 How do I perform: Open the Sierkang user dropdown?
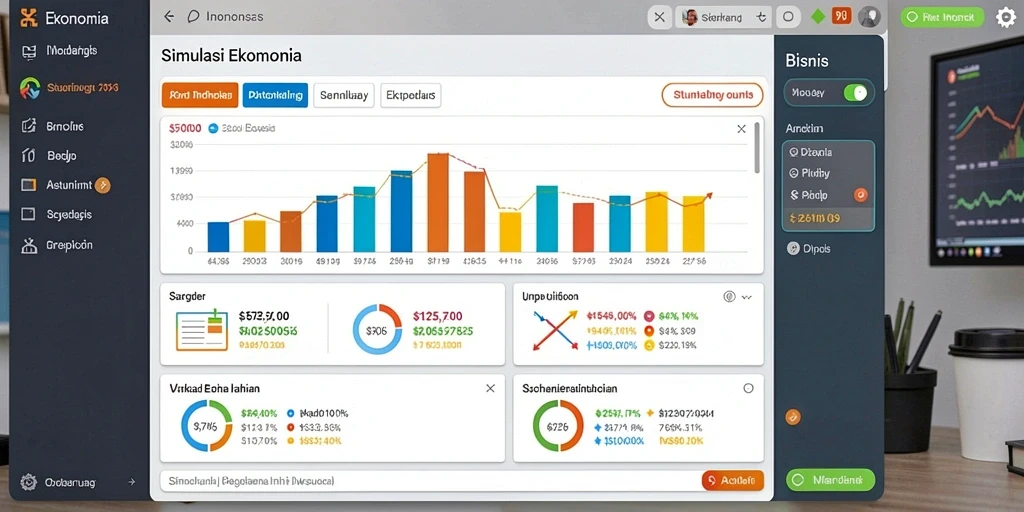[x=724, y=18]
